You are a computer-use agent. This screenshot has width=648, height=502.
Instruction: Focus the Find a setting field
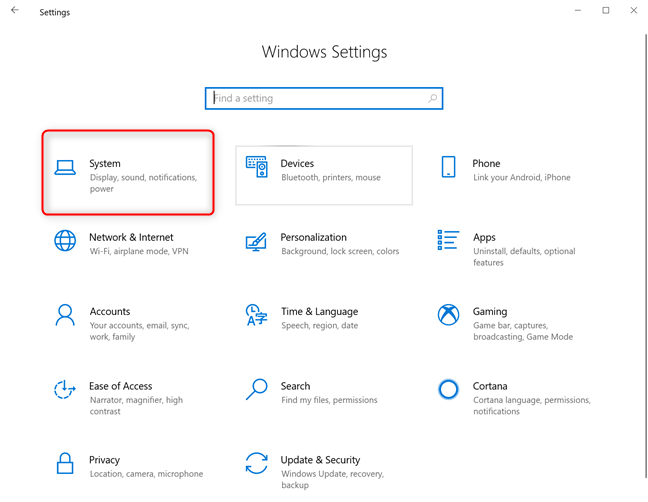click(315, 98)
